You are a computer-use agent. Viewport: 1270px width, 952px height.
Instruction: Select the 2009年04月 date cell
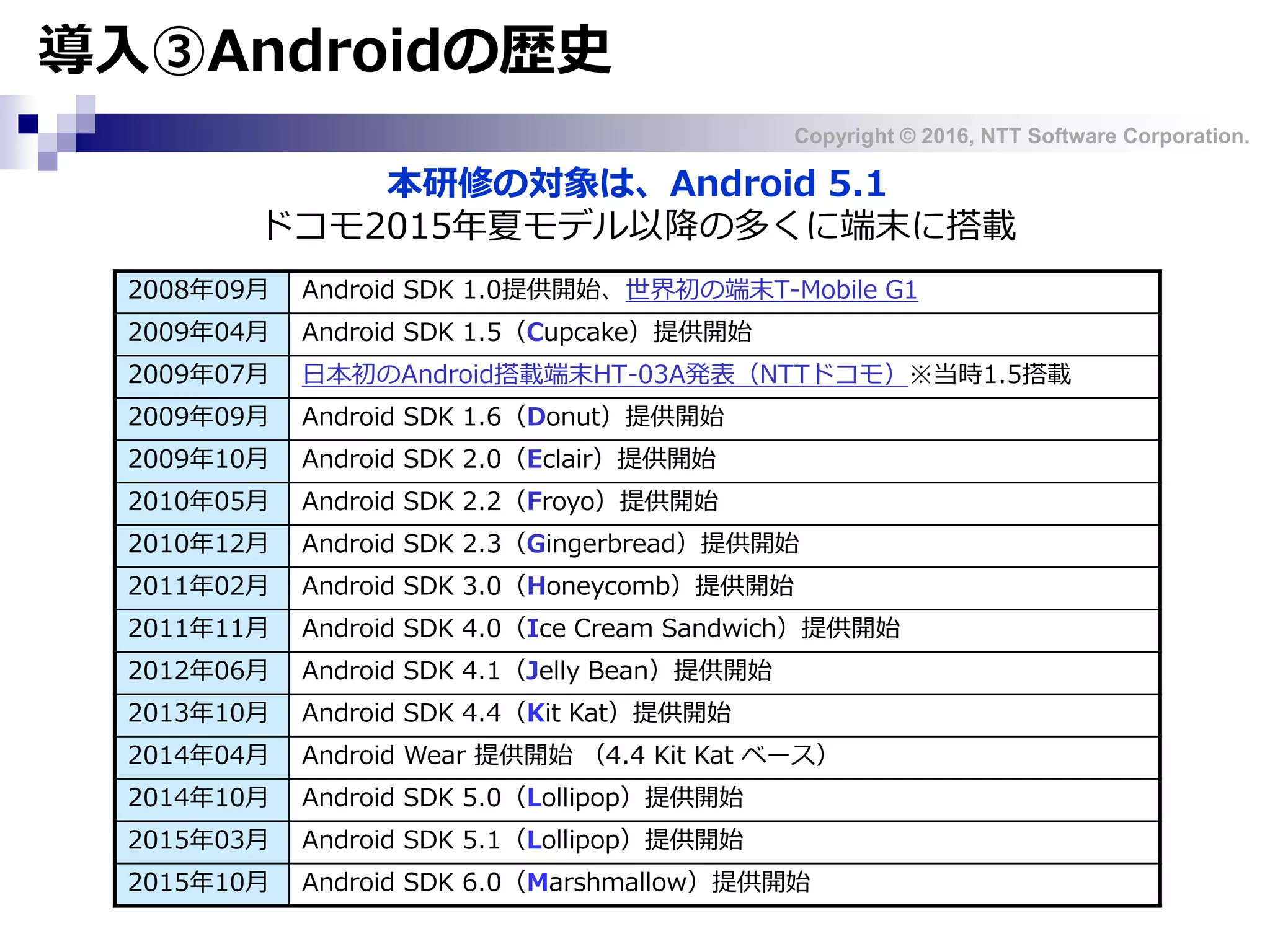coord(203,335)
